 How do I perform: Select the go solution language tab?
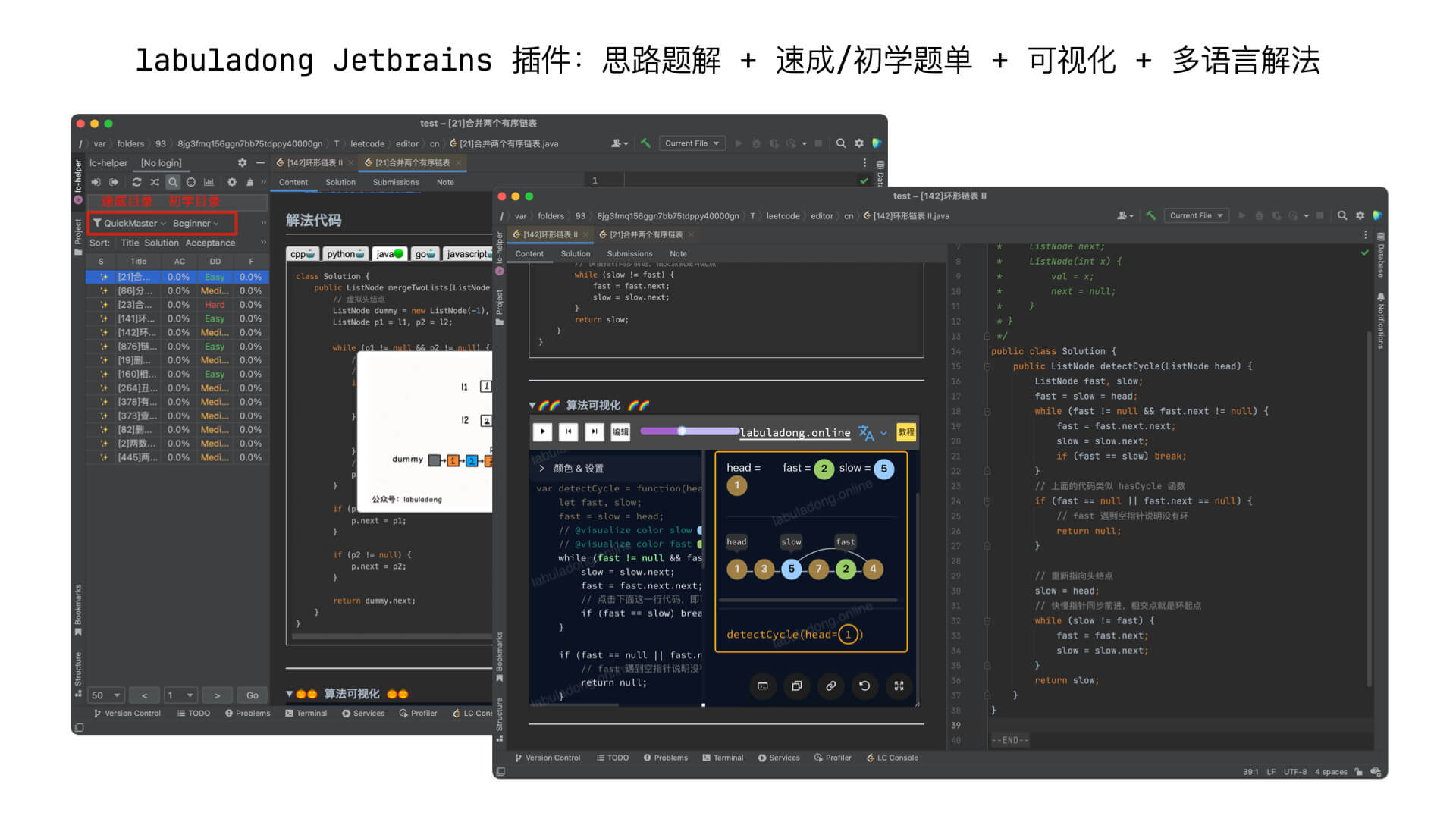pos(425,254)
